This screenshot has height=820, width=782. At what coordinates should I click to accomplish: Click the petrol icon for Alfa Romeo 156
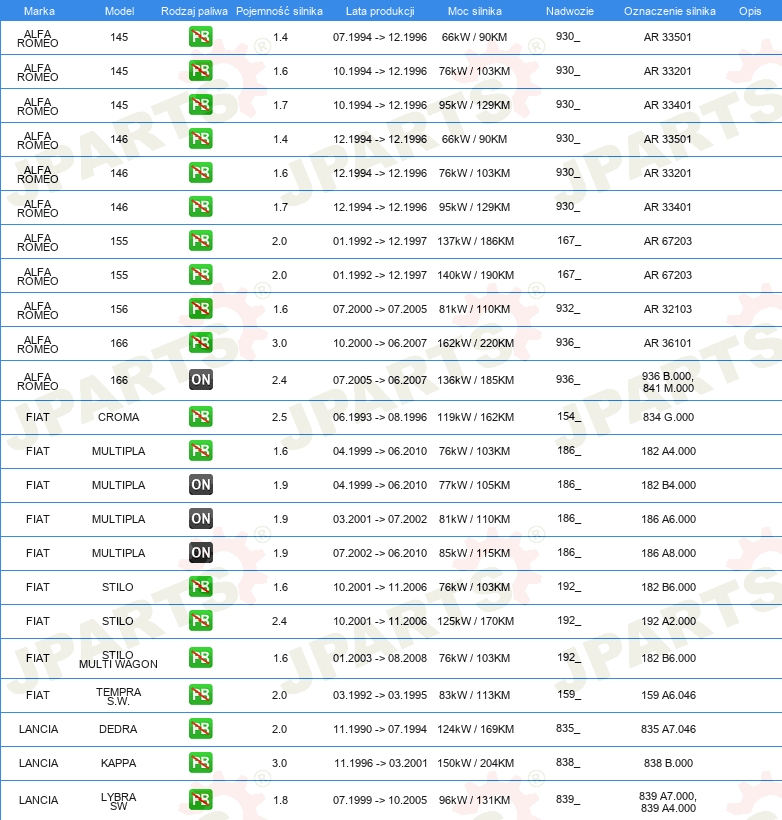pyautogui.click(x=201, y=309)
